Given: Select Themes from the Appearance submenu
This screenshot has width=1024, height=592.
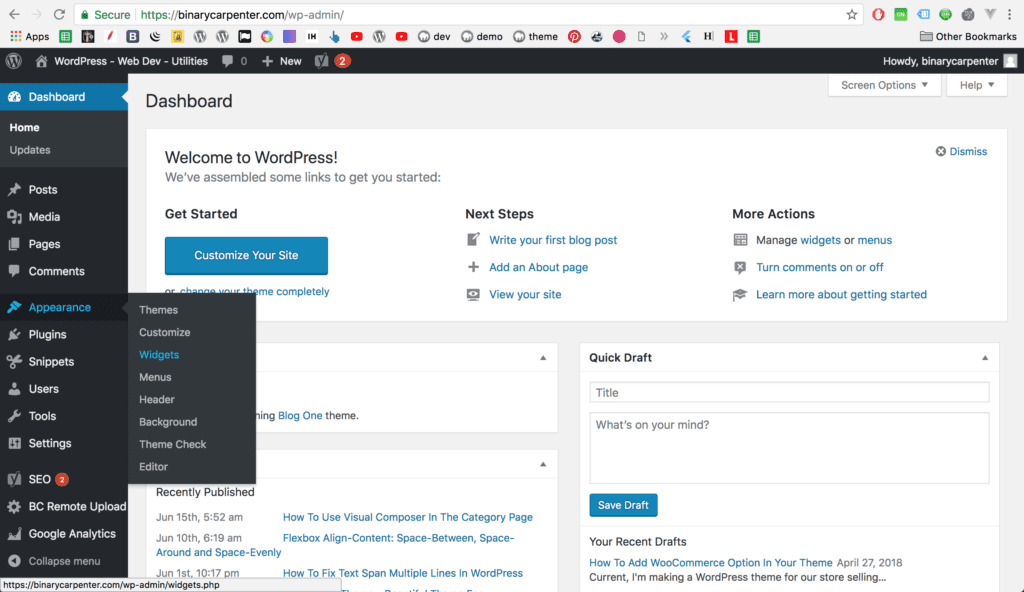Looking at the screenshot, I should click(x=158, y=310).
